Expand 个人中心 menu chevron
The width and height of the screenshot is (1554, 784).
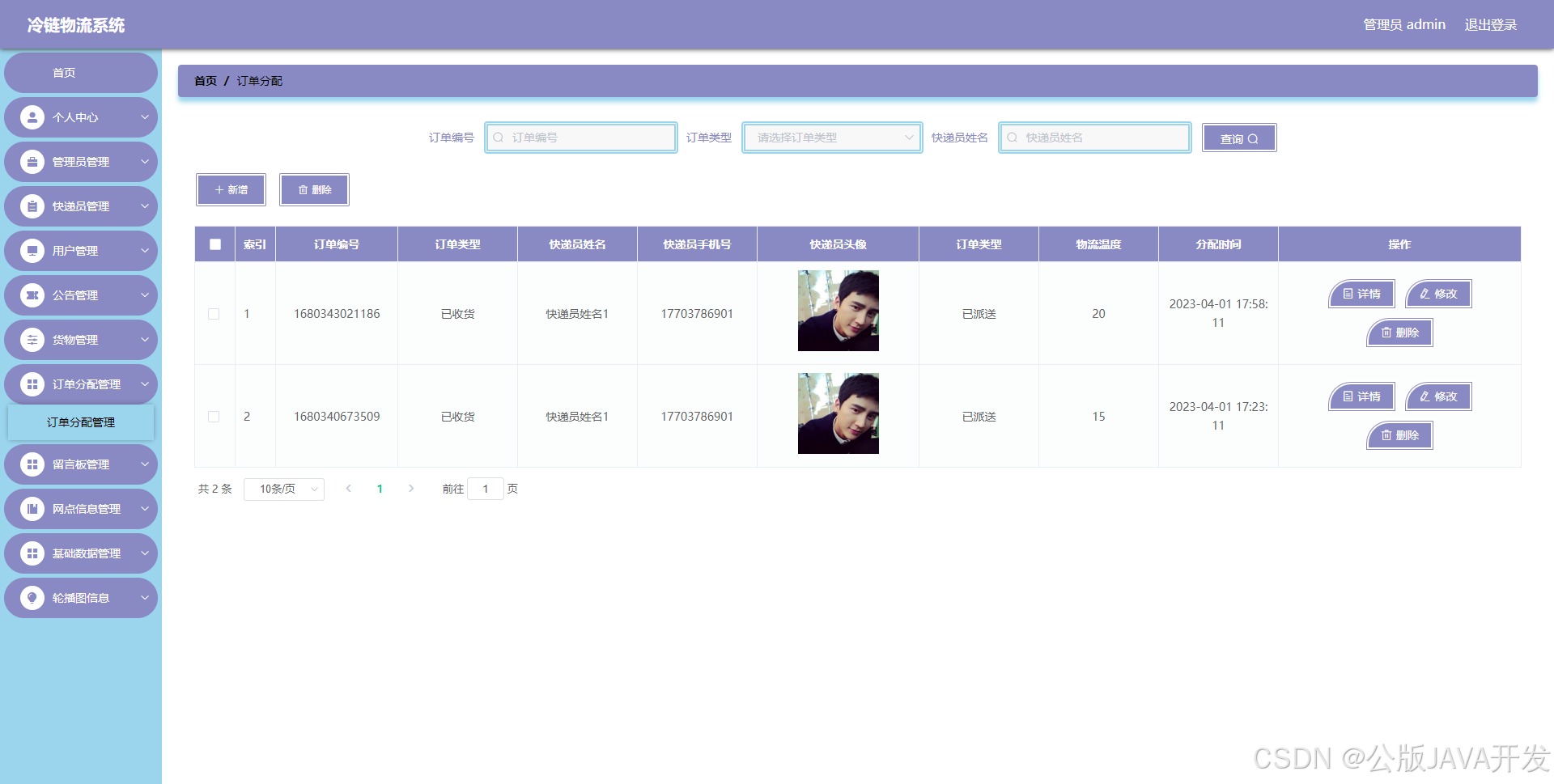tap(145, 117)
